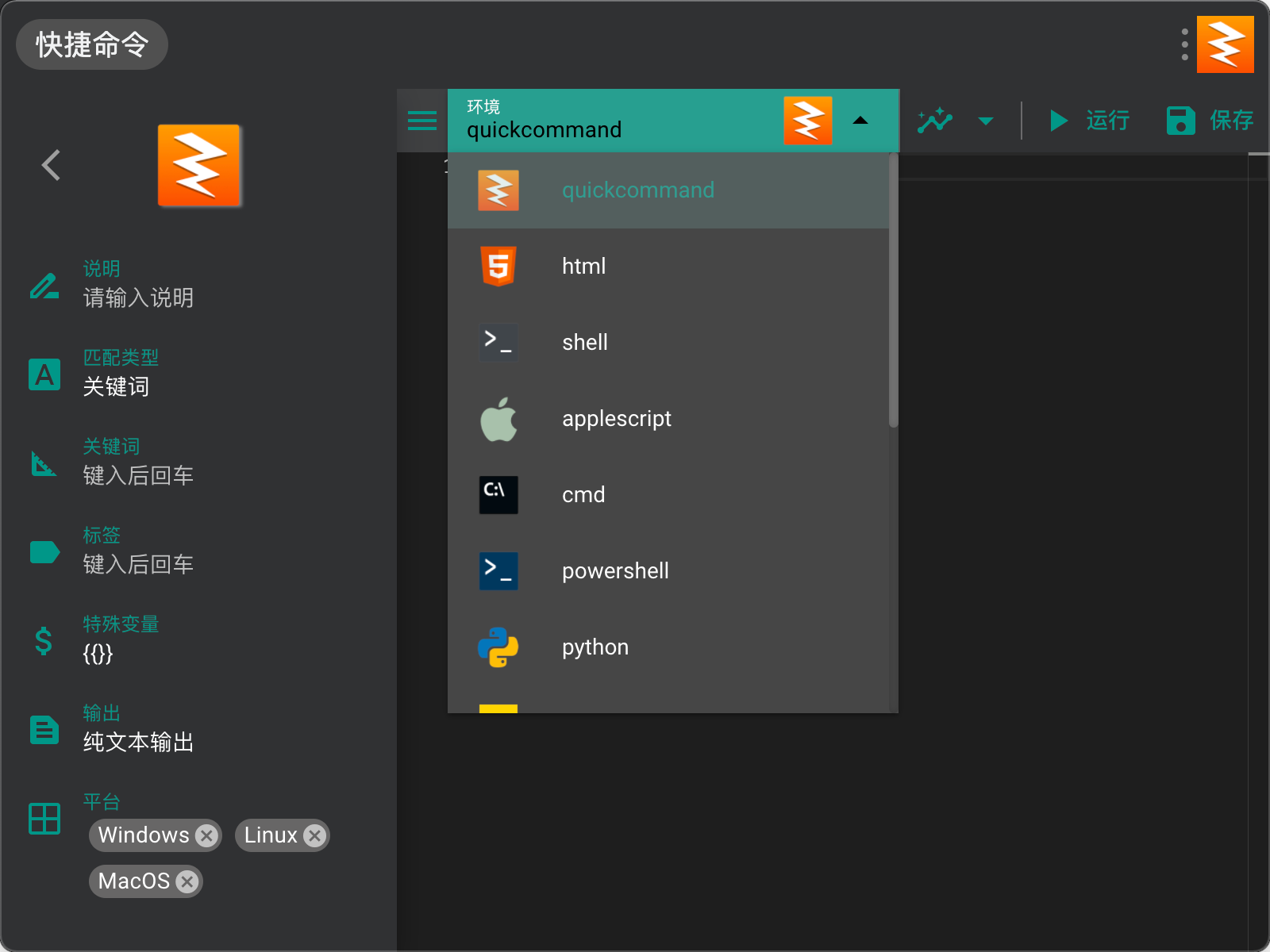Click the dropdown list scrollbar thumb
The height and width of the screenshot is (952, 1270).
pos(893,290)
